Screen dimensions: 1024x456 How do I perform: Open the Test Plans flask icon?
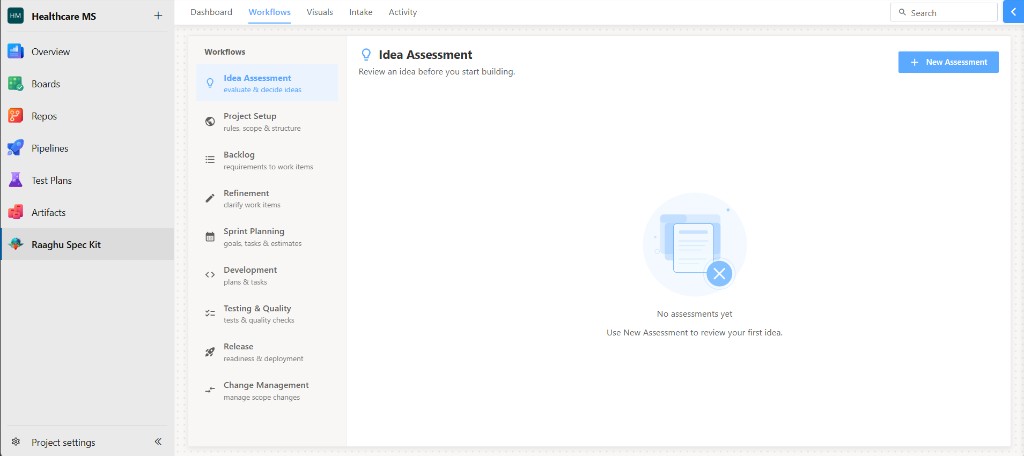16,180
